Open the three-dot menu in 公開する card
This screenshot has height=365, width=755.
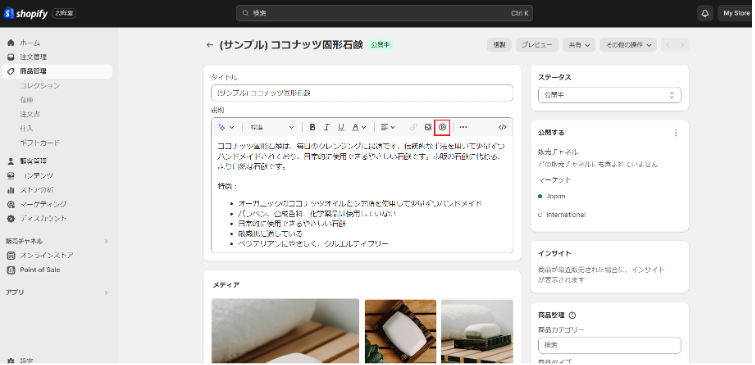tap(676, 133)
